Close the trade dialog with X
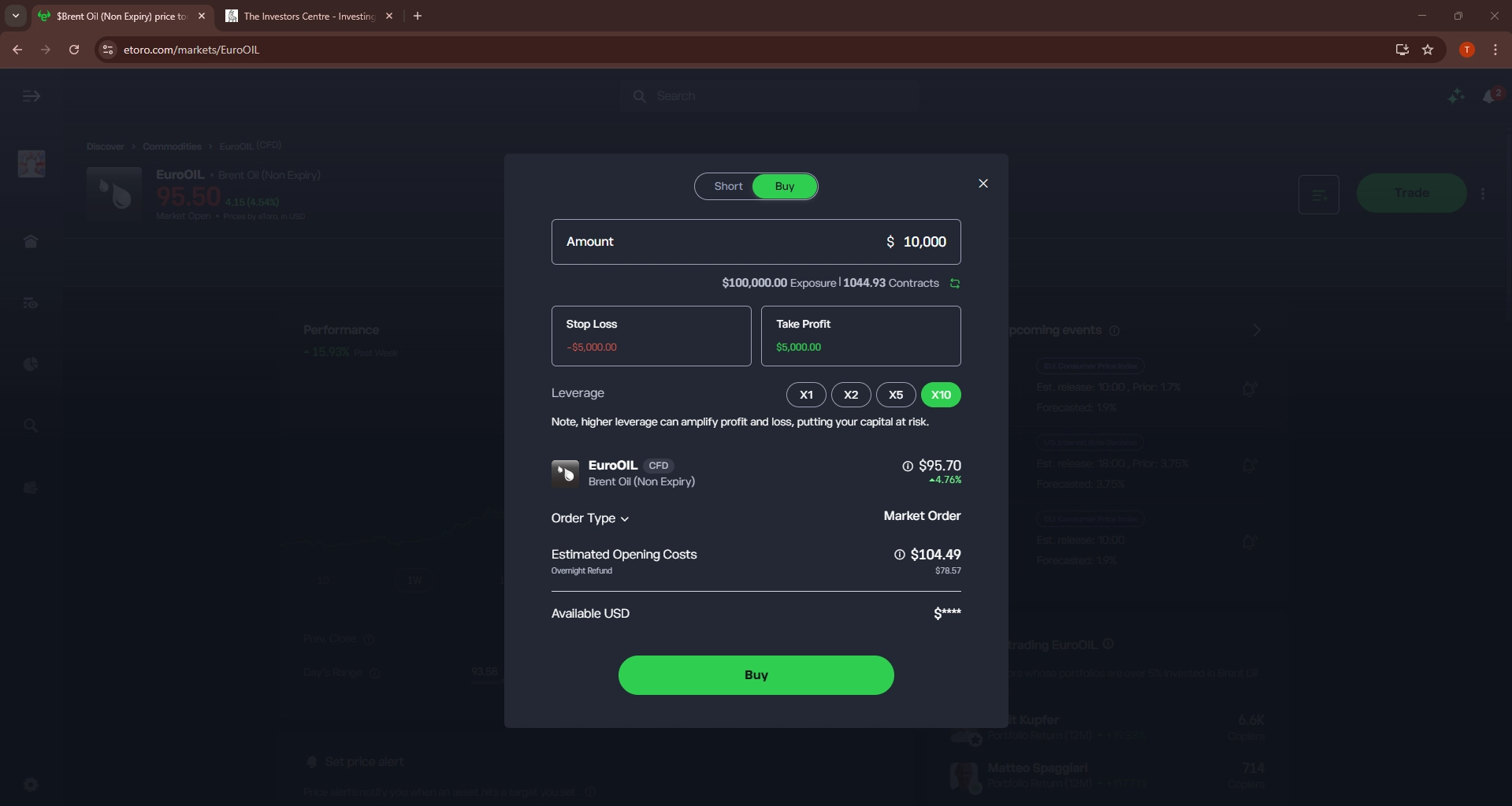Screen dimensions: 1512x806 click(x=983, y=184)
